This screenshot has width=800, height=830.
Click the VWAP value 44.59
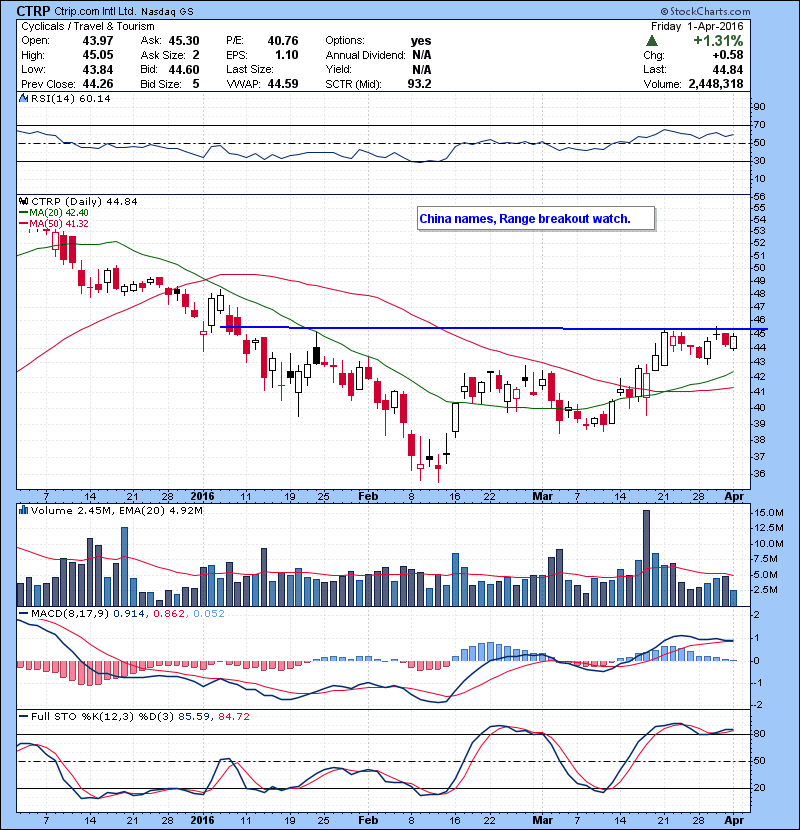(x=283, y=84)
